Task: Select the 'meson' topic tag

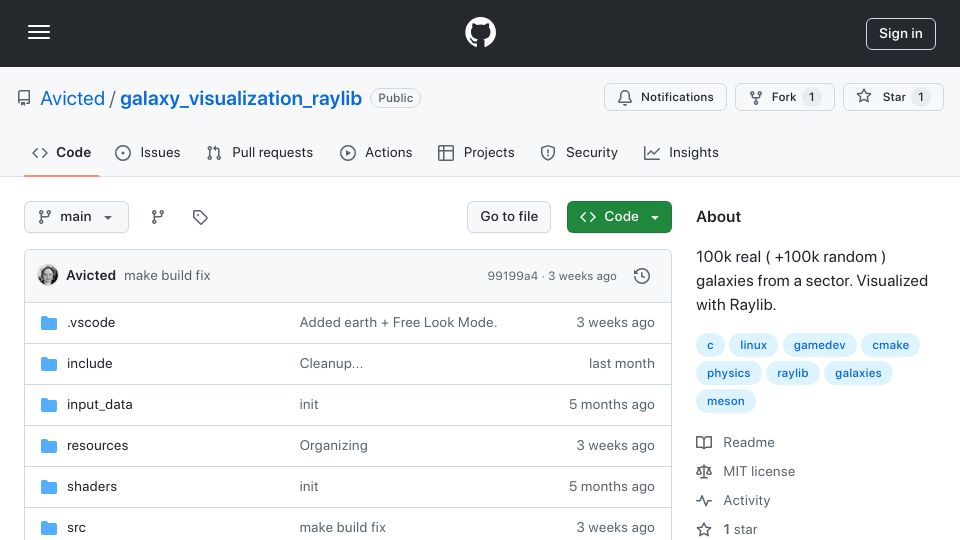Action: 726,402
